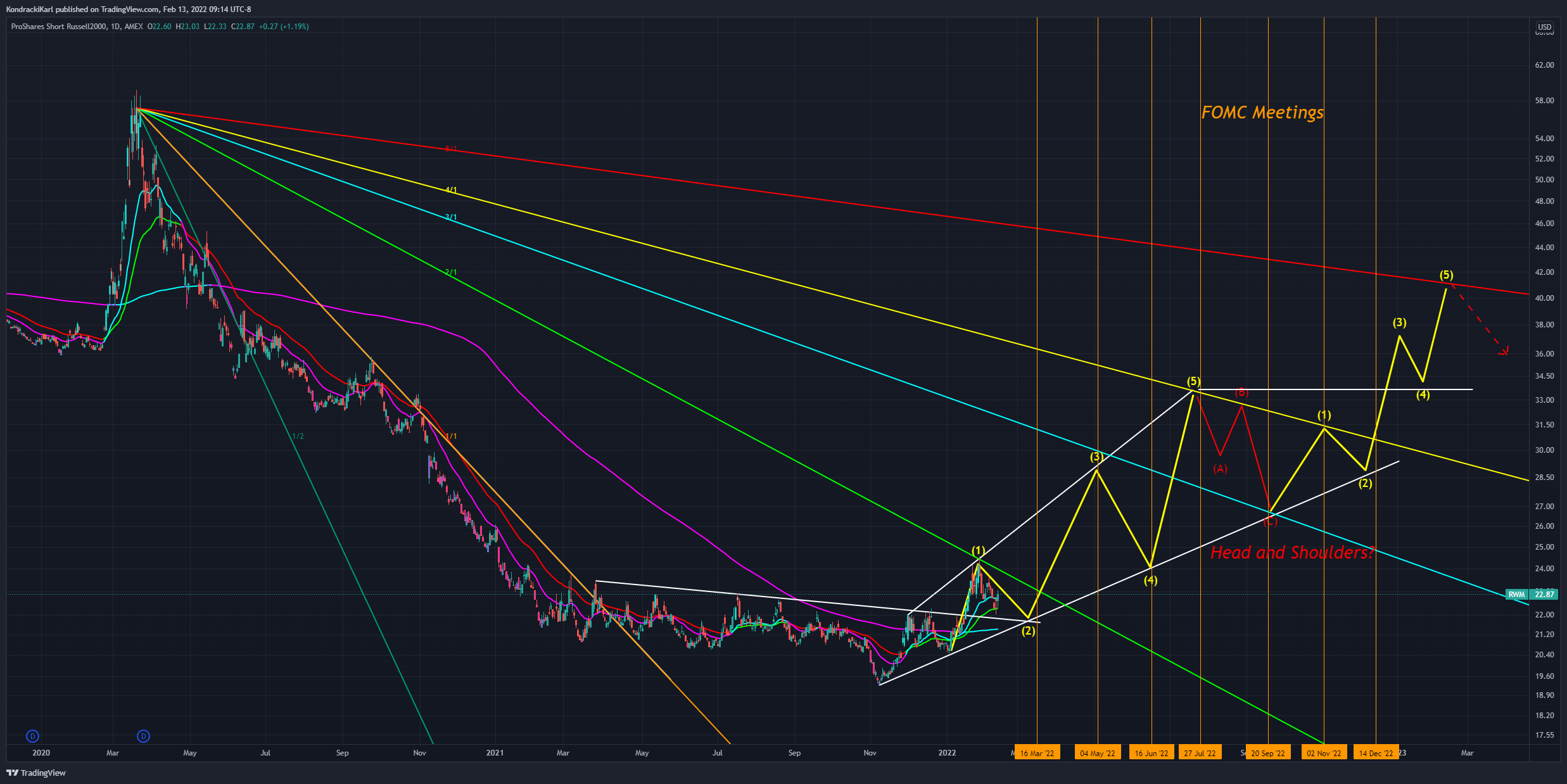Open the TradingView logo link
The image size is (1567, 784).
tap(36, 773)
